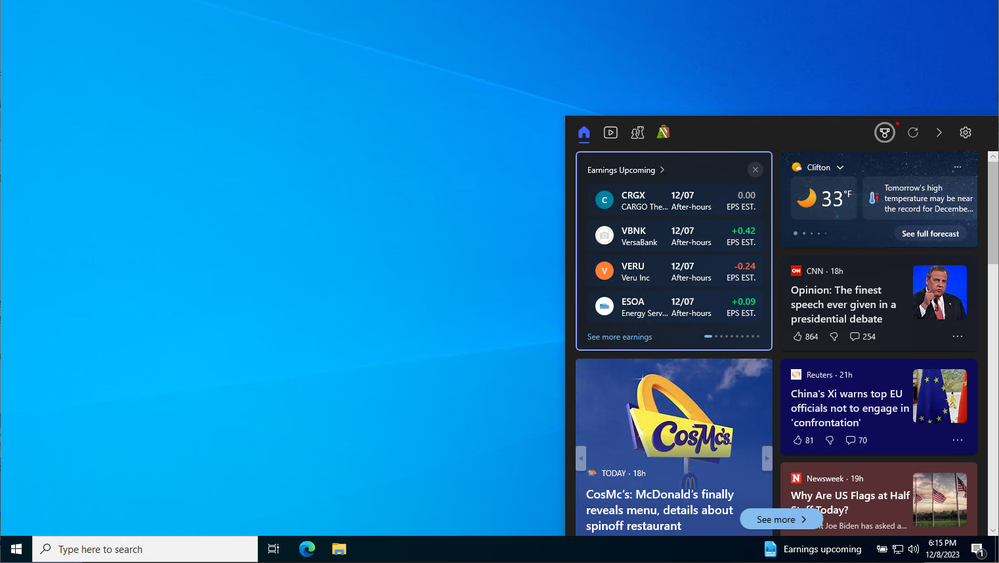The height and width of the screenshot is (563, 999).
Task: Open Reuters China's Xi warns EU article
Action: pyautogui.click(x=849, y=408)
